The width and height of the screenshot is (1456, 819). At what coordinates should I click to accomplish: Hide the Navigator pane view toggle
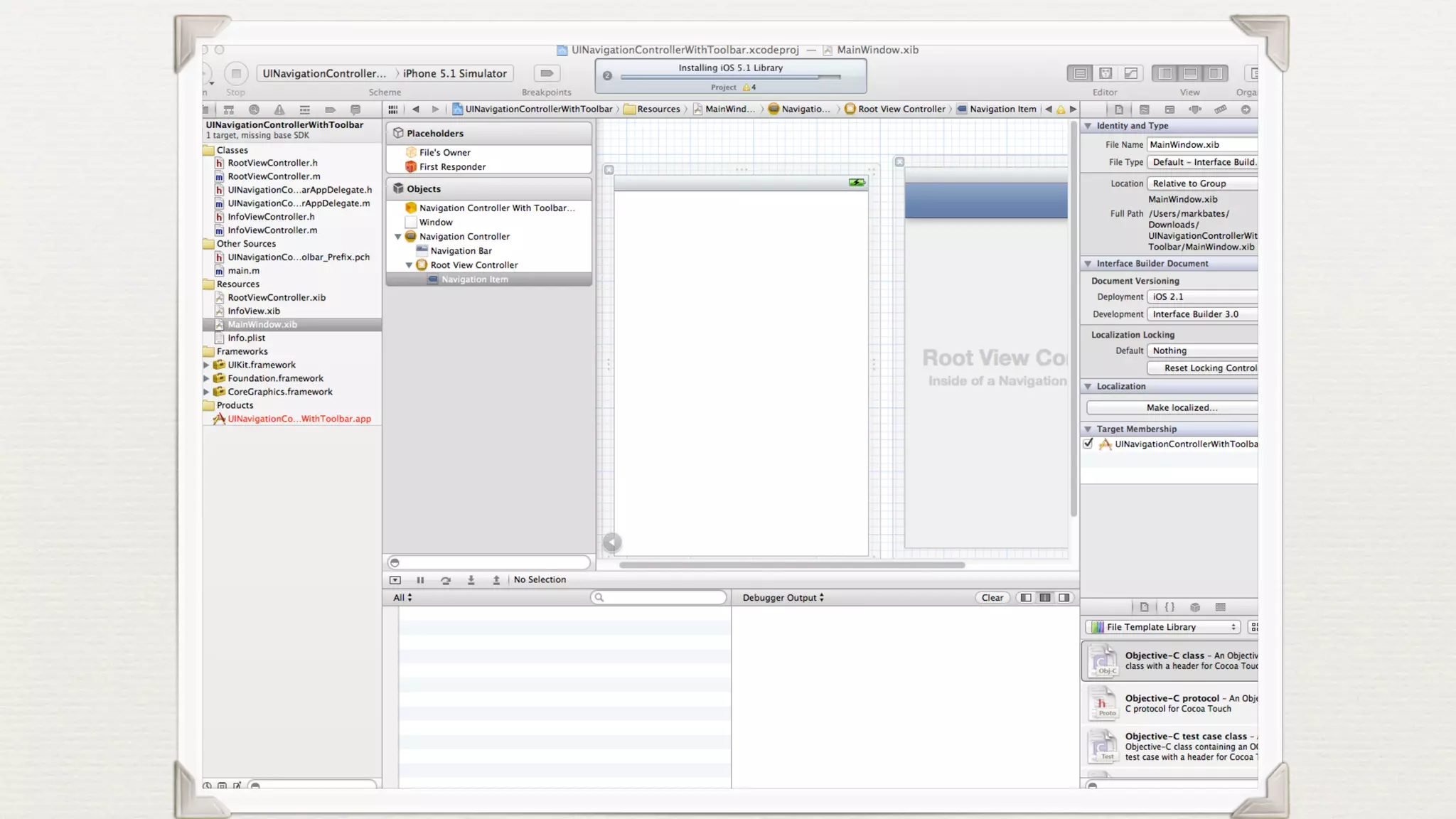(x=1165, y=73)
